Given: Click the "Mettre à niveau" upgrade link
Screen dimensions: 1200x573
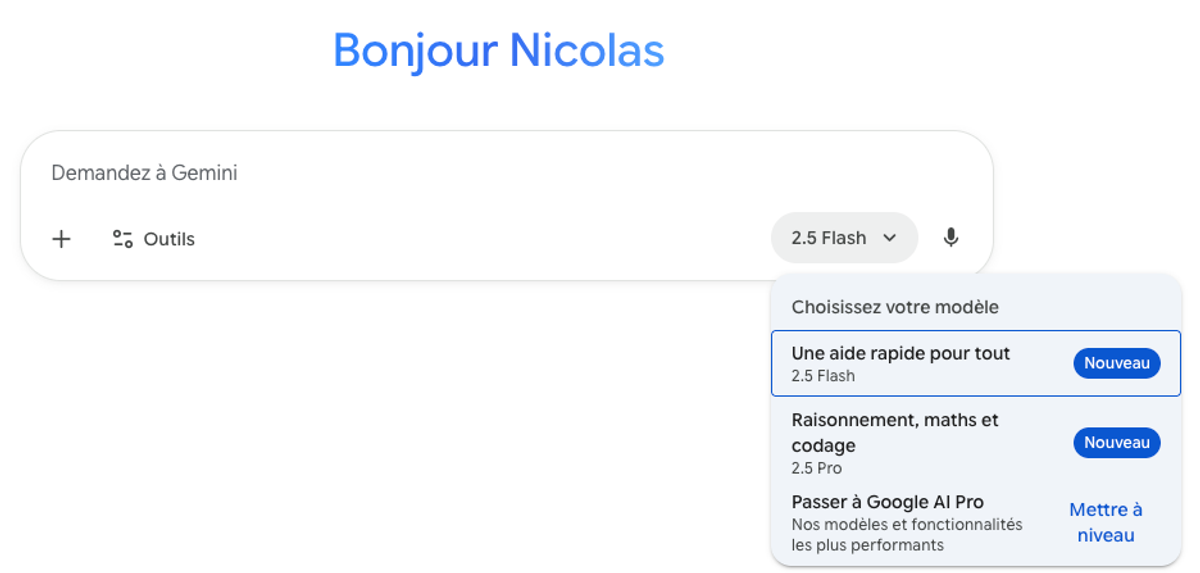Looking at the screenshot, I should tap(1105, 522).
